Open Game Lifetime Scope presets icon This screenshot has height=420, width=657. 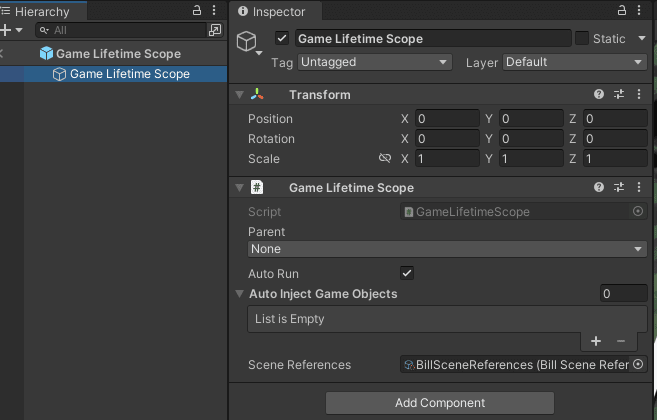619,187
